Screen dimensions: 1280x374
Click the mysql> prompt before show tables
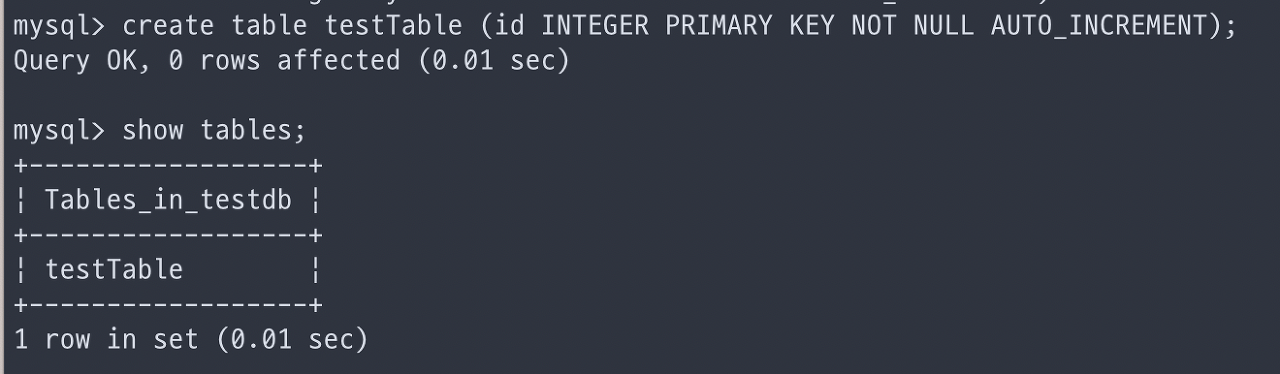(59, 131)
